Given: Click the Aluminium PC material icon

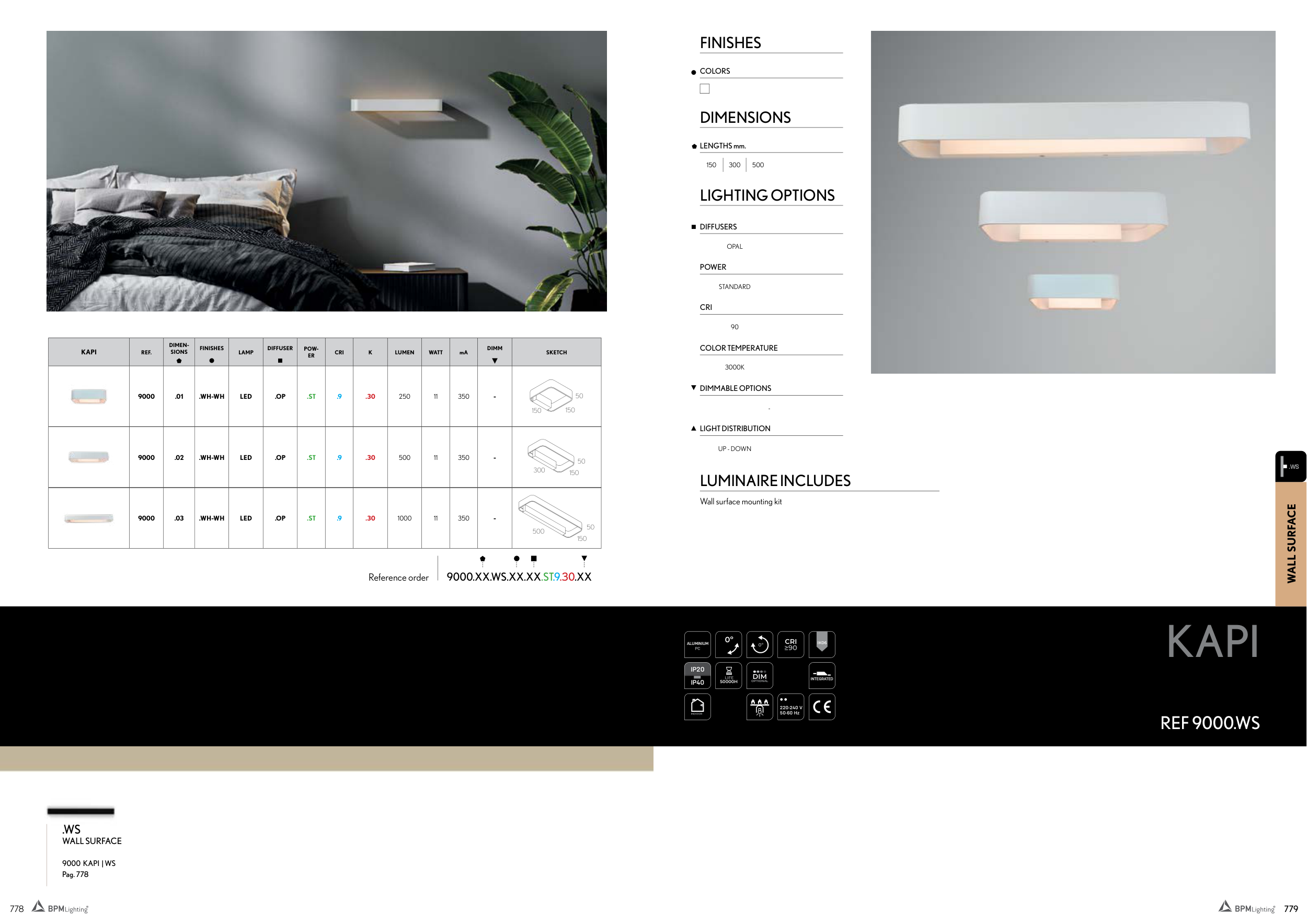Looking at the screenshot, I should coord(697,644).
